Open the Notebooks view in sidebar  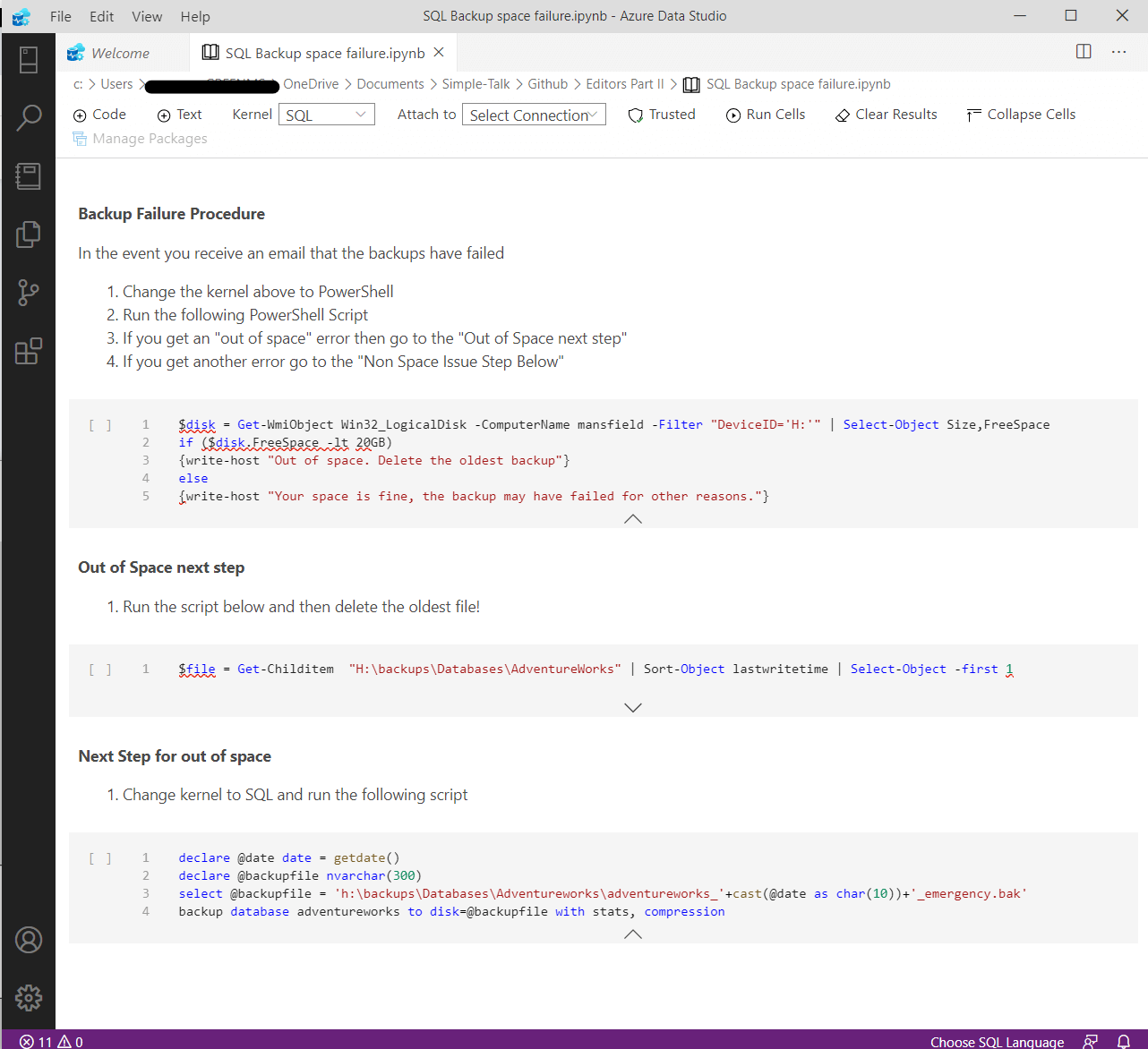29,175
